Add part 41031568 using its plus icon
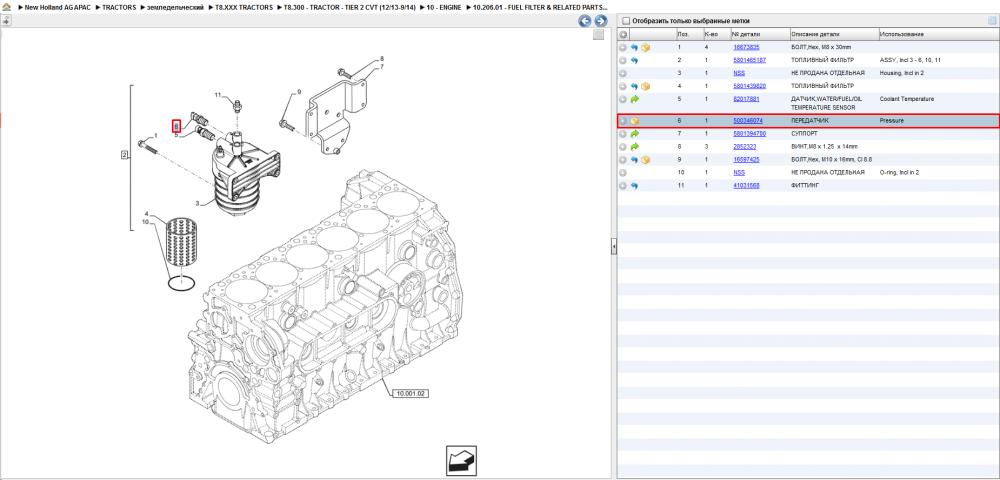The image size is (1000, 480). click(623, 185)
